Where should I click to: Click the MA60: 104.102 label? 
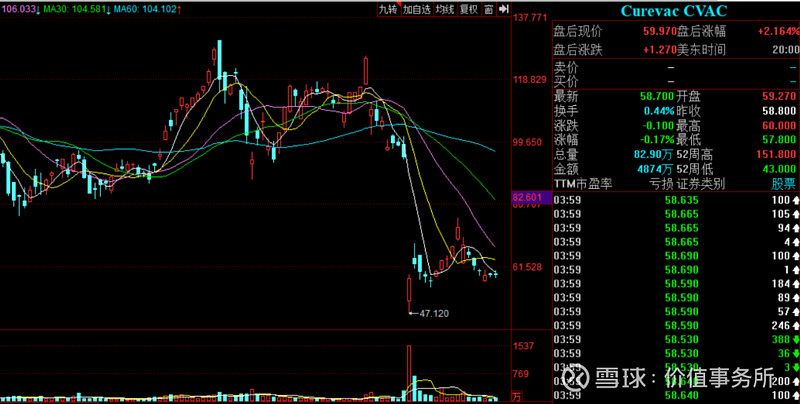click(x=147, y=9)
